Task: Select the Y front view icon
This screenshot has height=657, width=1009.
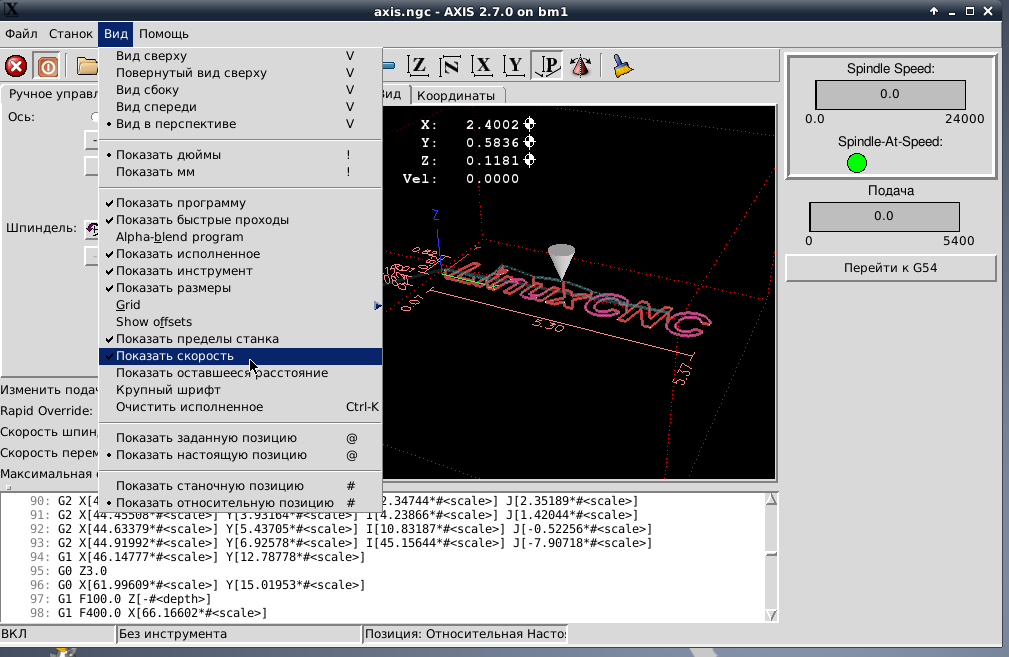Action: 515,66
